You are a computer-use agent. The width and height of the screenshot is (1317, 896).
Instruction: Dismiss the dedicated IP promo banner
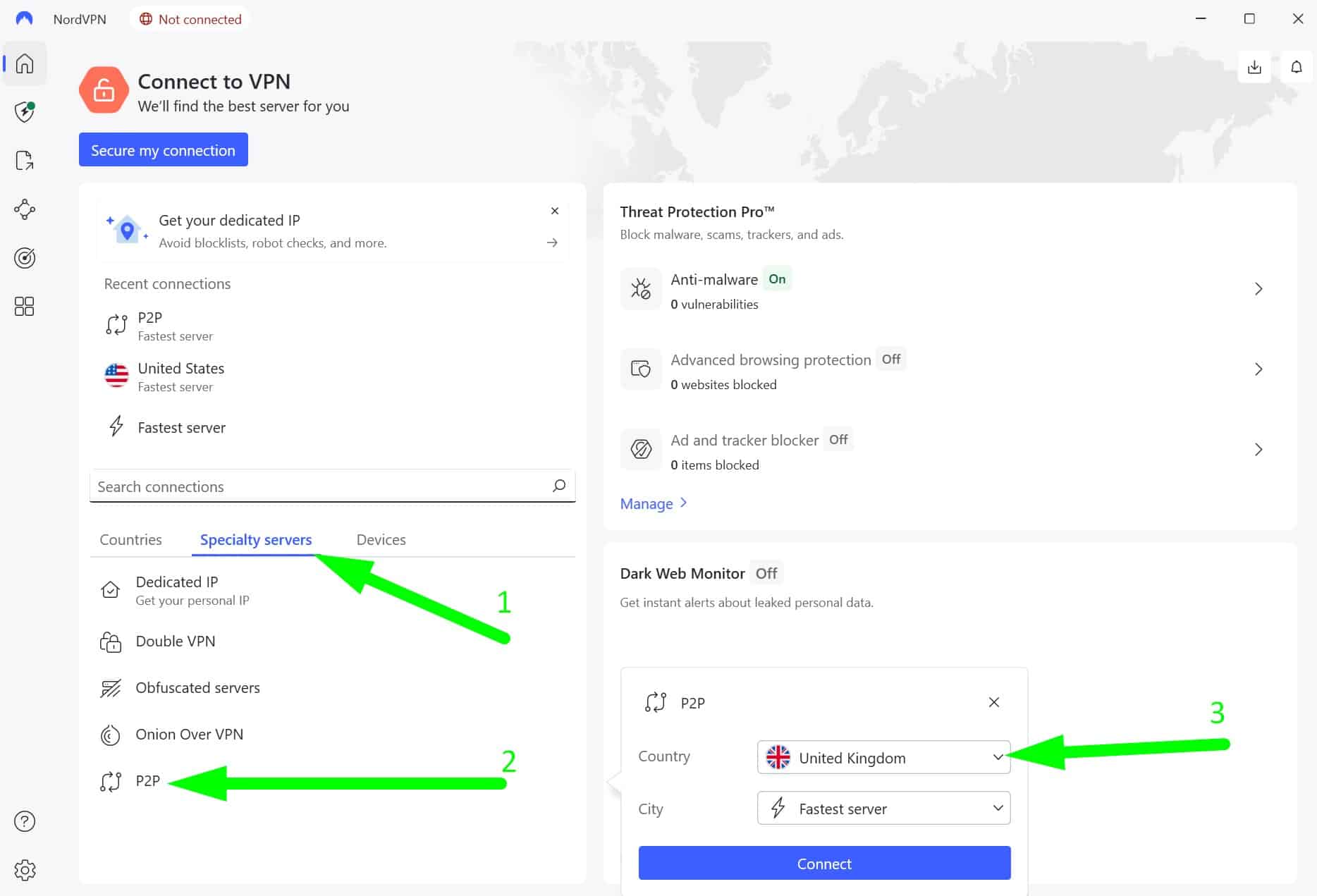pos(555,211)
